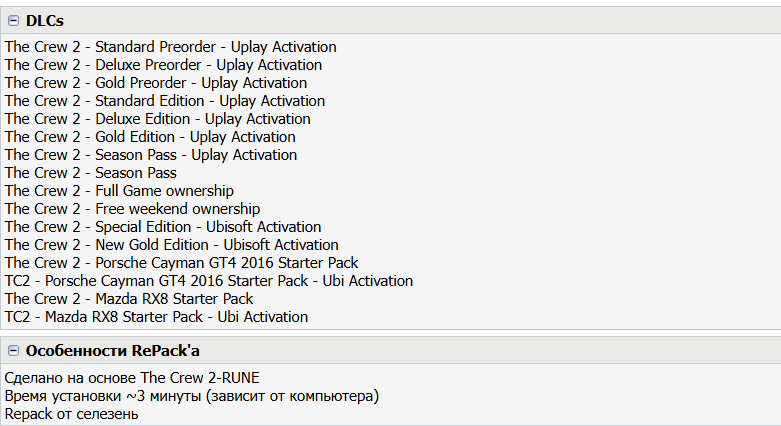This screenshot has width=781, height=426.
Task: Click the Repack от селезень line
Action: pyautogui.click(x=71, y=415)
